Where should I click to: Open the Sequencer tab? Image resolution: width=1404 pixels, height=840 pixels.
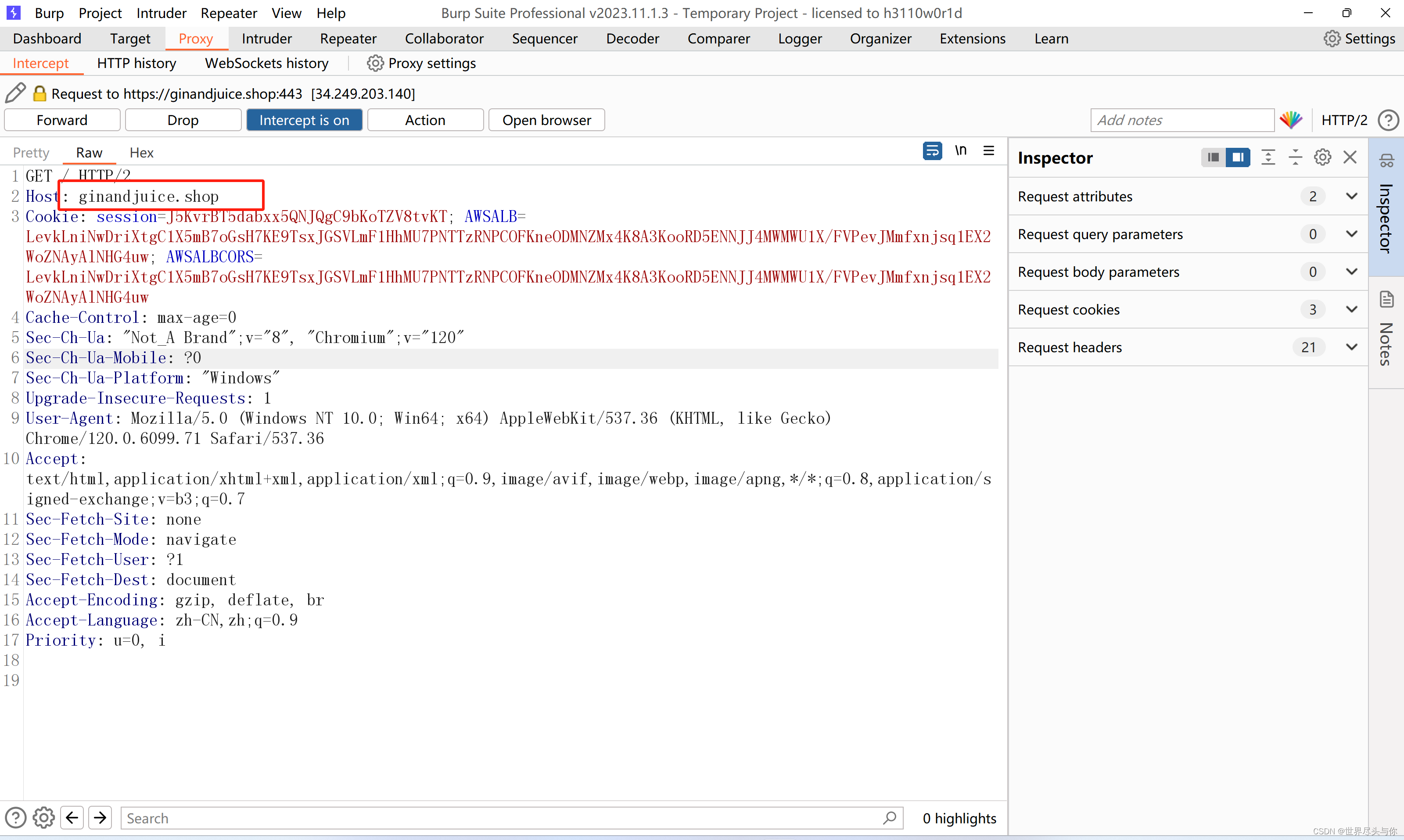click(544, 39)
